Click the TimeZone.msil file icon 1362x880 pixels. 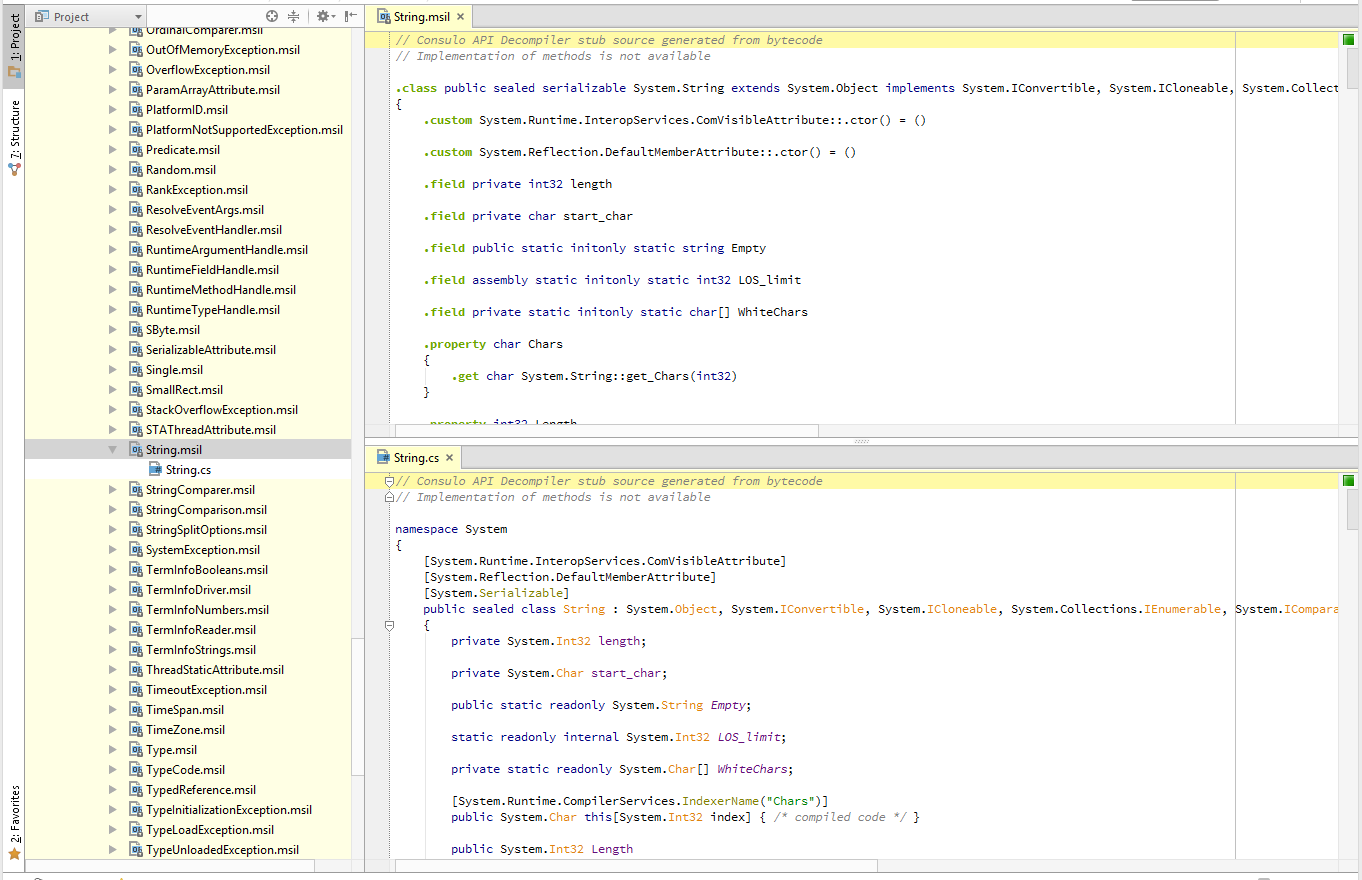(x=137, y=730)
